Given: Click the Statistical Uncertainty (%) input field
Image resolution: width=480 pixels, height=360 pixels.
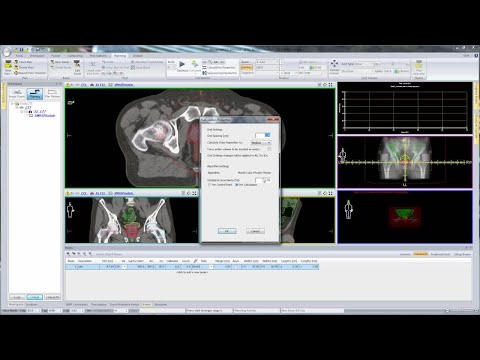Looking at the screenshot, I should point(263,180).
